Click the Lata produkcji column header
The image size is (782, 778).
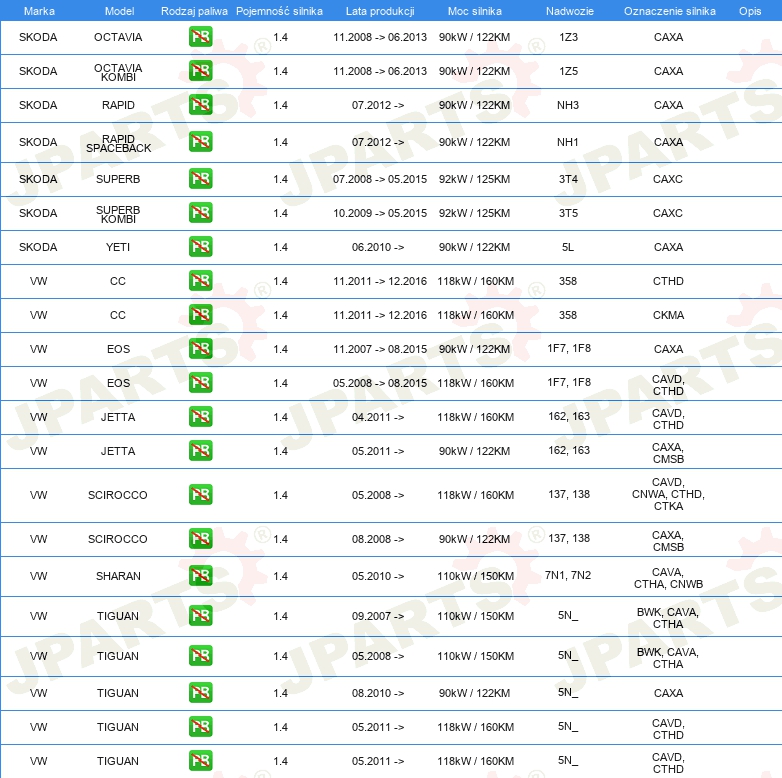tap(380, 11)
